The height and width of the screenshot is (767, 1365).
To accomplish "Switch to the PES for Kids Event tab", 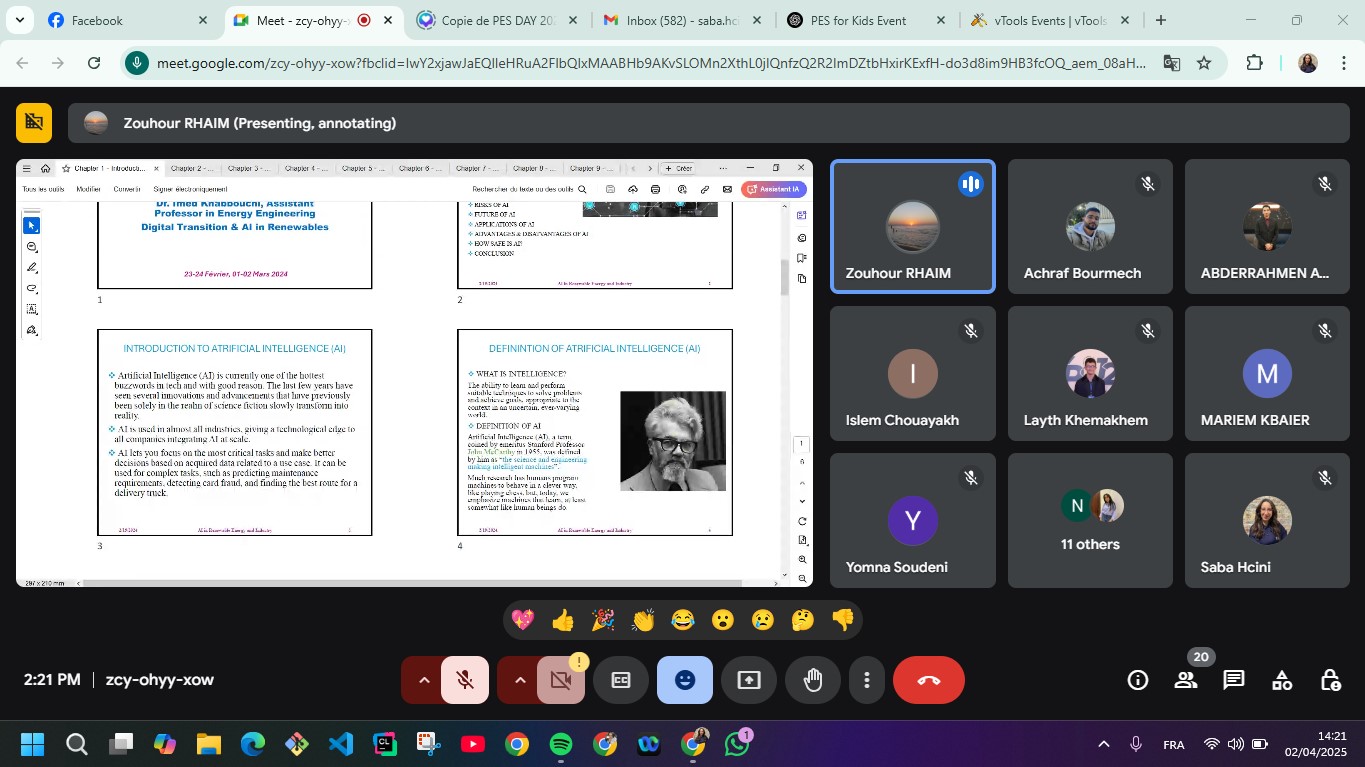I will point(858,20).
